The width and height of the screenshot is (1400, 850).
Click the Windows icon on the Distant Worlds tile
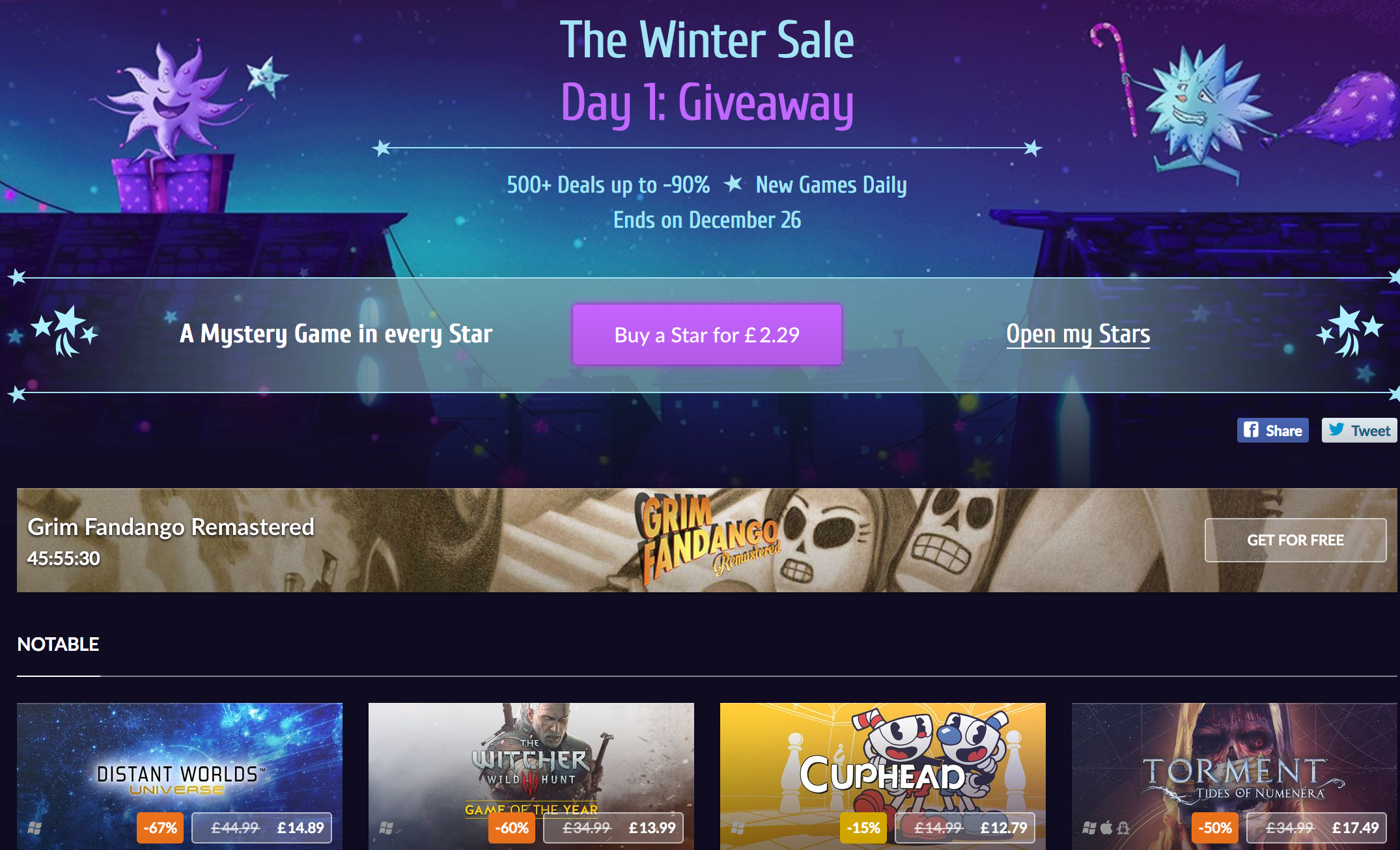[35, 828]
